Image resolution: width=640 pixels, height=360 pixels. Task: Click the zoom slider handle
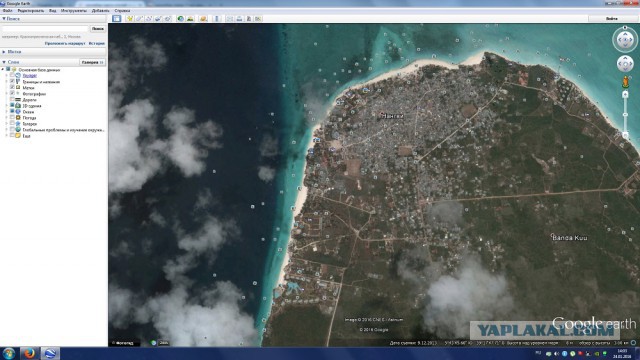(625, 115)
